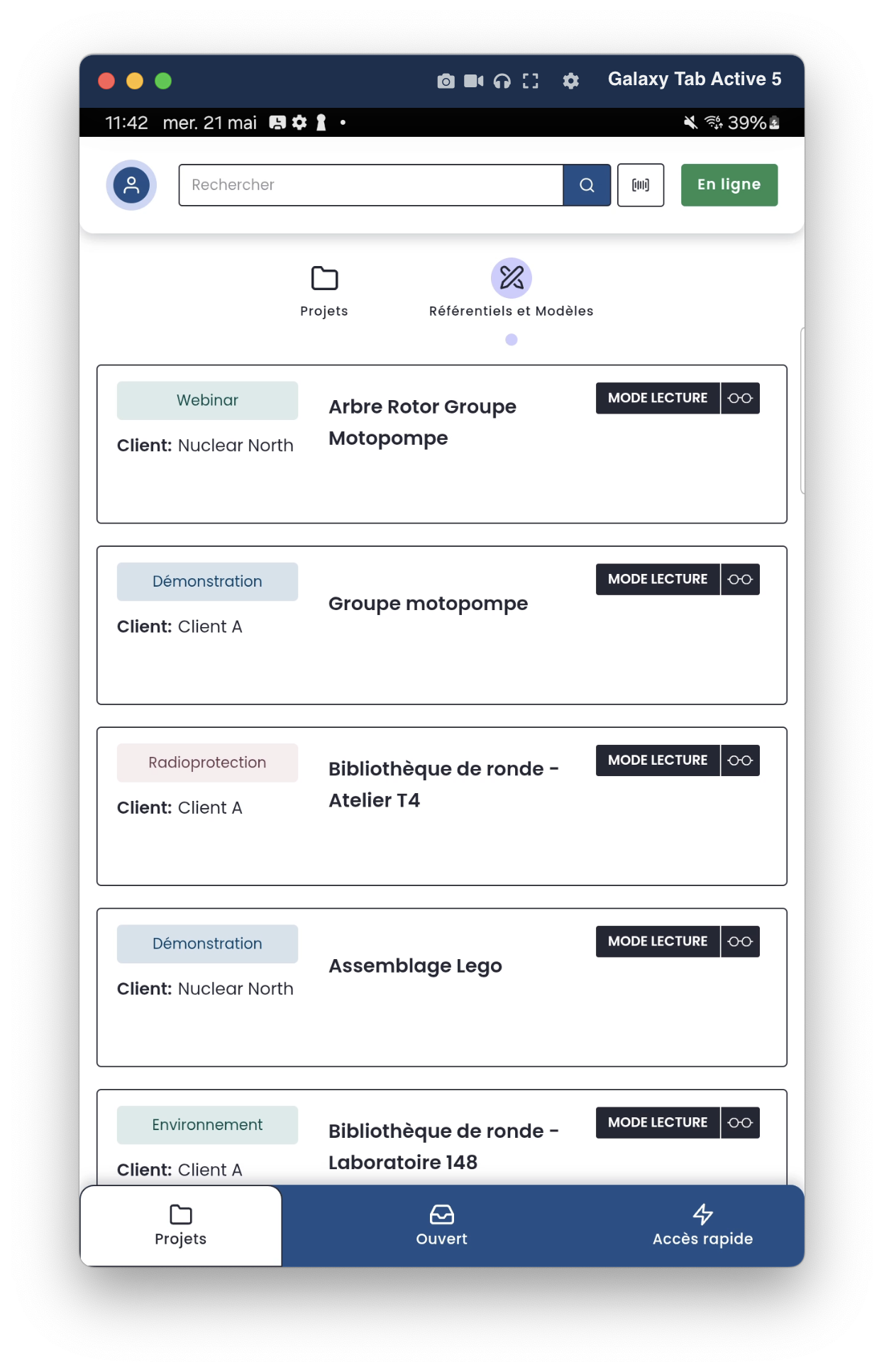
Task: Click the glasses icon for Assemblage Lego
Action: (x=740, y=941)
